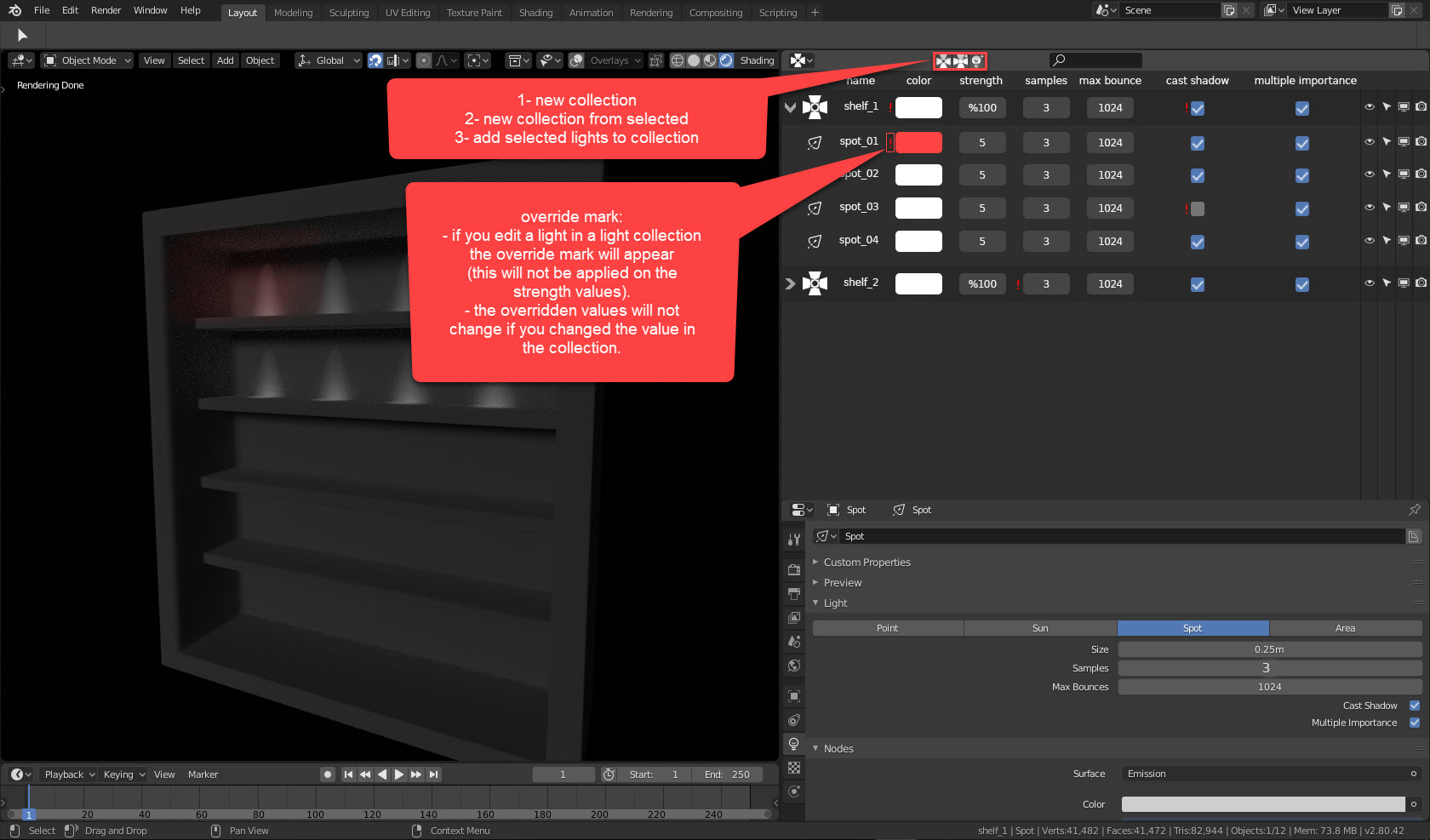This screenshot has height=840, width=1430.
Task: Toggle Cast Shadow checkbox in Light panel
Action: pyautogui.click(x=1415, y=706)
